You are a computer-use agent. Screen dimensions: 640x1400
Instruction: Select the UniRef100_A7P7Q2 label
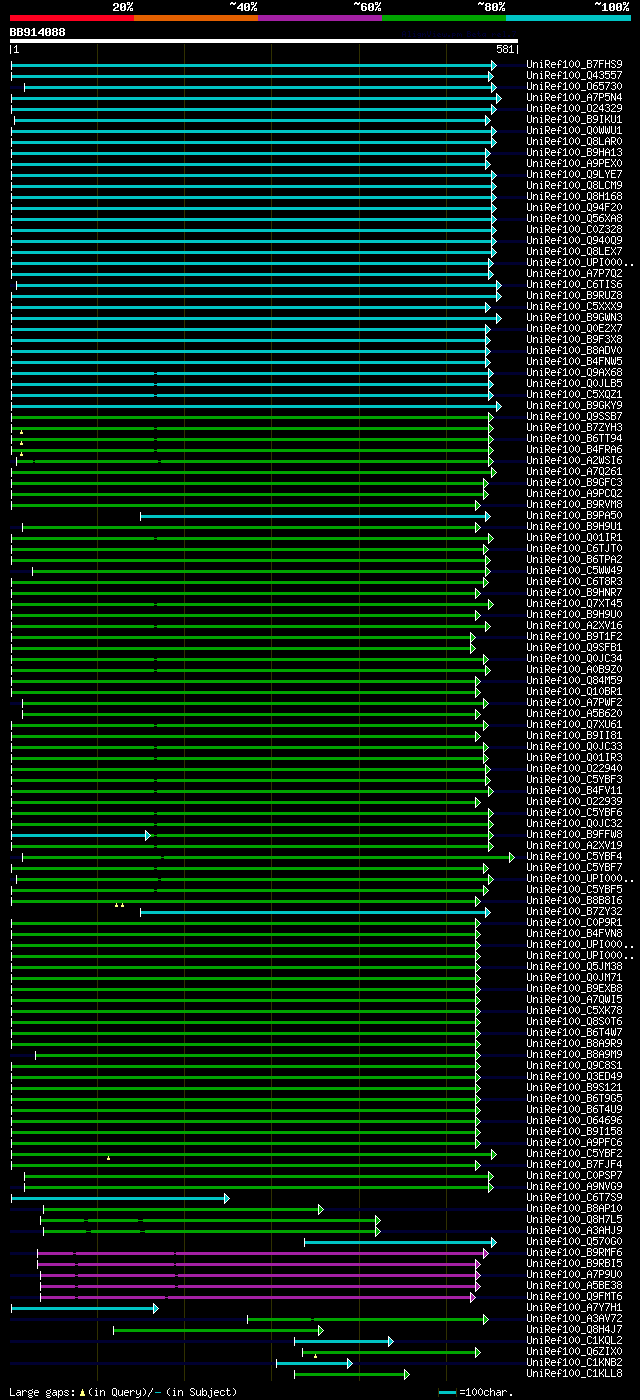574,273
